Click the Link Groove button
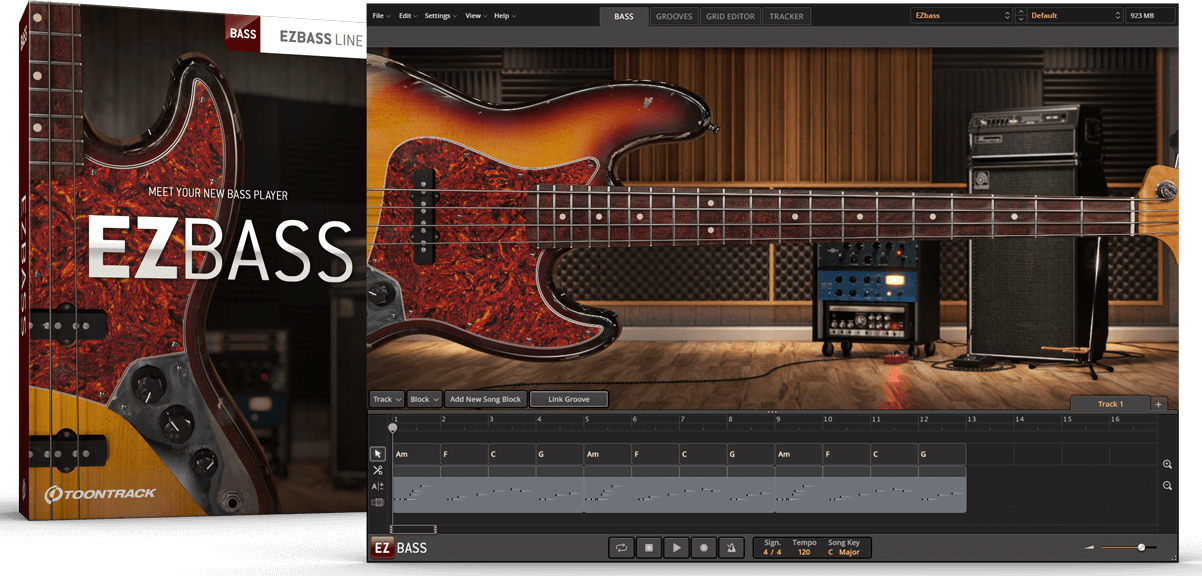 pyautogui.click(x=569, y=399)
